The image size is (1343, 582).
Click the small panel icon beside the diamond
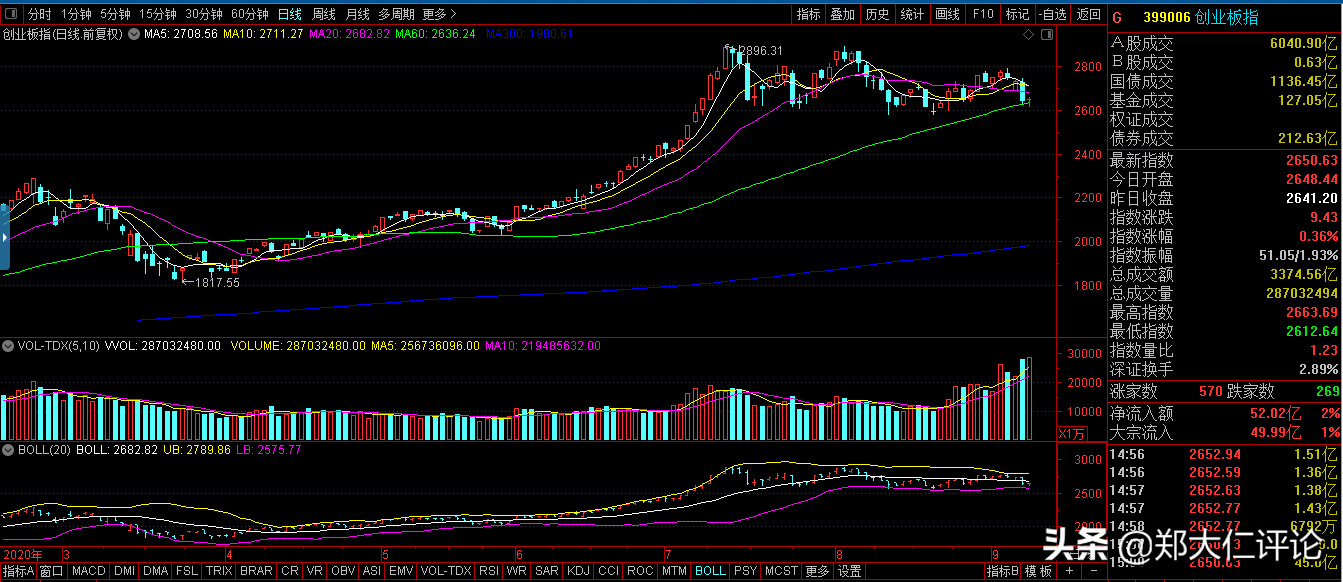(x=1047, y=35)
